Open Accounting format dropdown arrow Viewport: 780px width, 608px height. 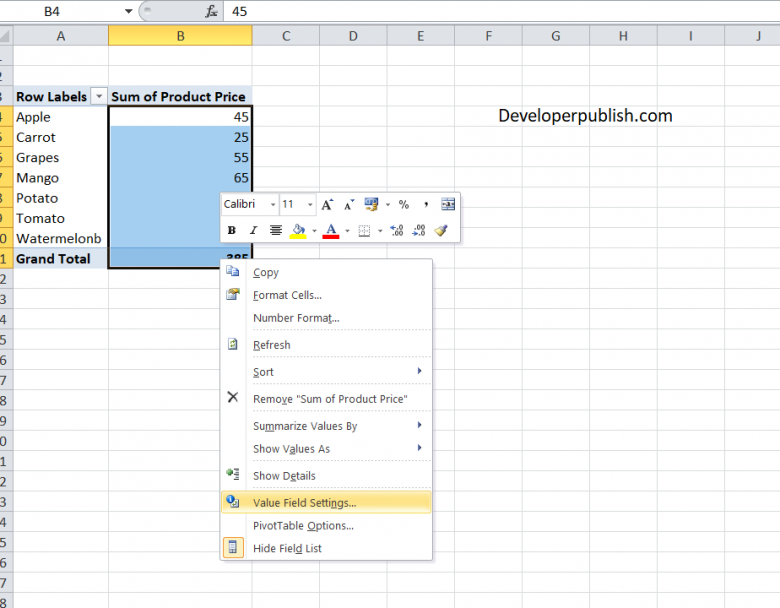(x=388, y=204)
